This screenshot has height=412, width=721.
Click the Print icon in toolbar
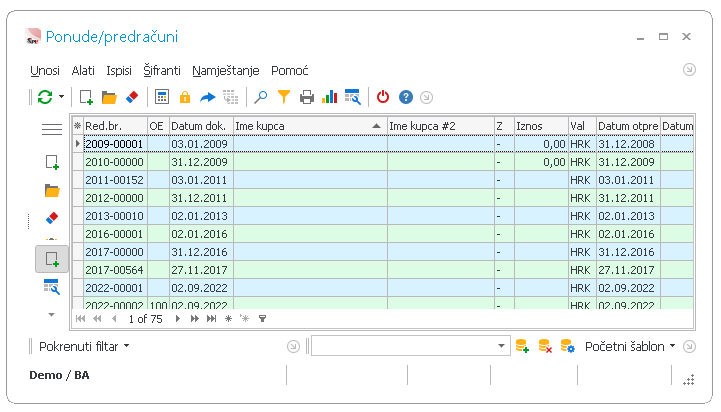coord(307,97)
